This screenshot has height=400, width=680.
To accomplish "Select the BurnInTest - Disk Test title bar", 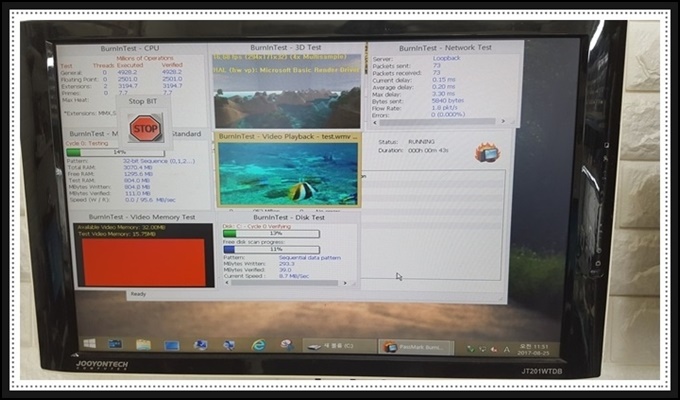I will (289, 217).
